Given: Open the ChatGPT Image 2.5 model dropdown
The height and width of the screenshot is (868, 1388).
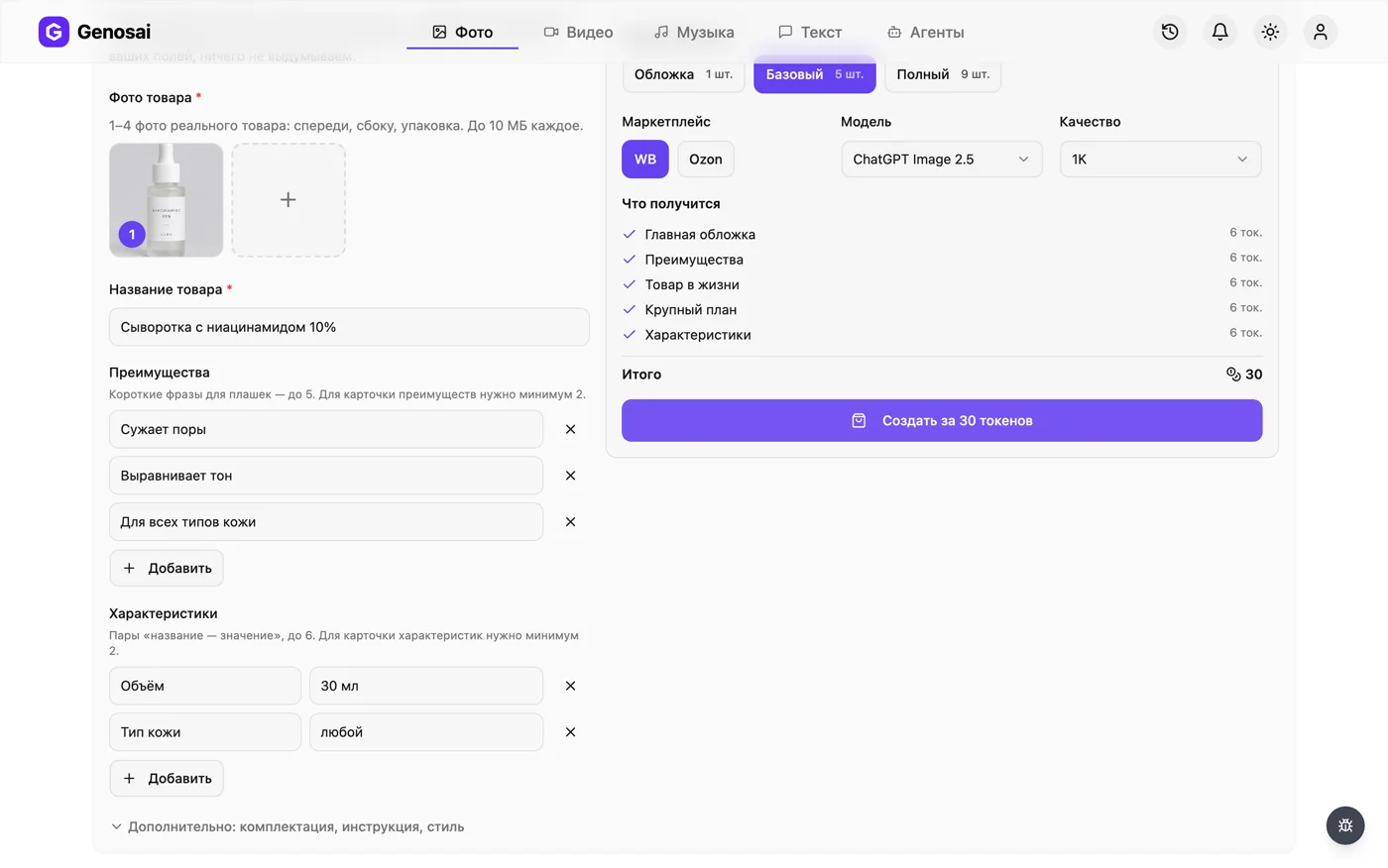Looking at the screenshot, I should point(942,160).
